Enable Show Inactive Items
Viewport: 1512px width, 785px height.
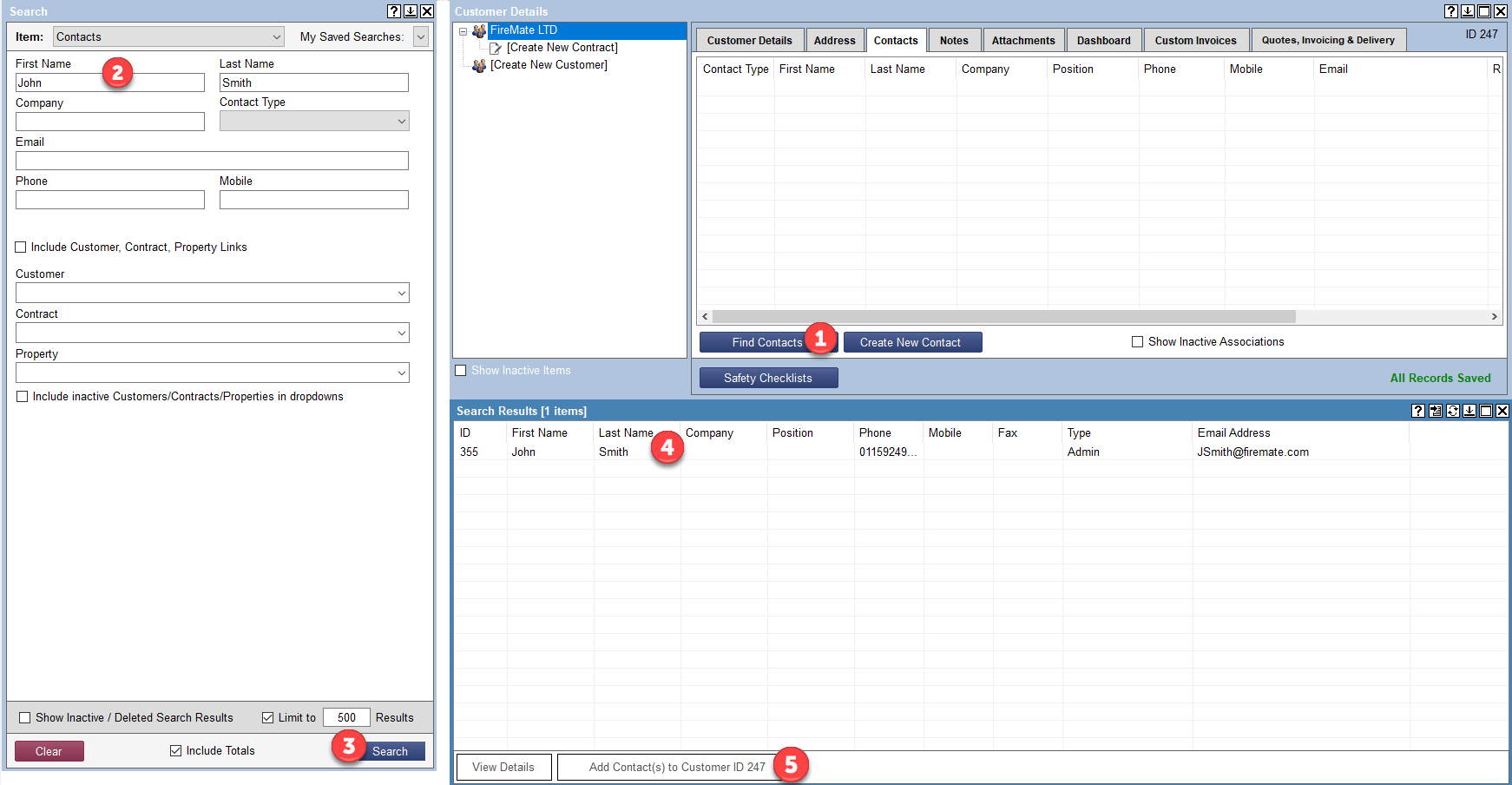(460, 370)
